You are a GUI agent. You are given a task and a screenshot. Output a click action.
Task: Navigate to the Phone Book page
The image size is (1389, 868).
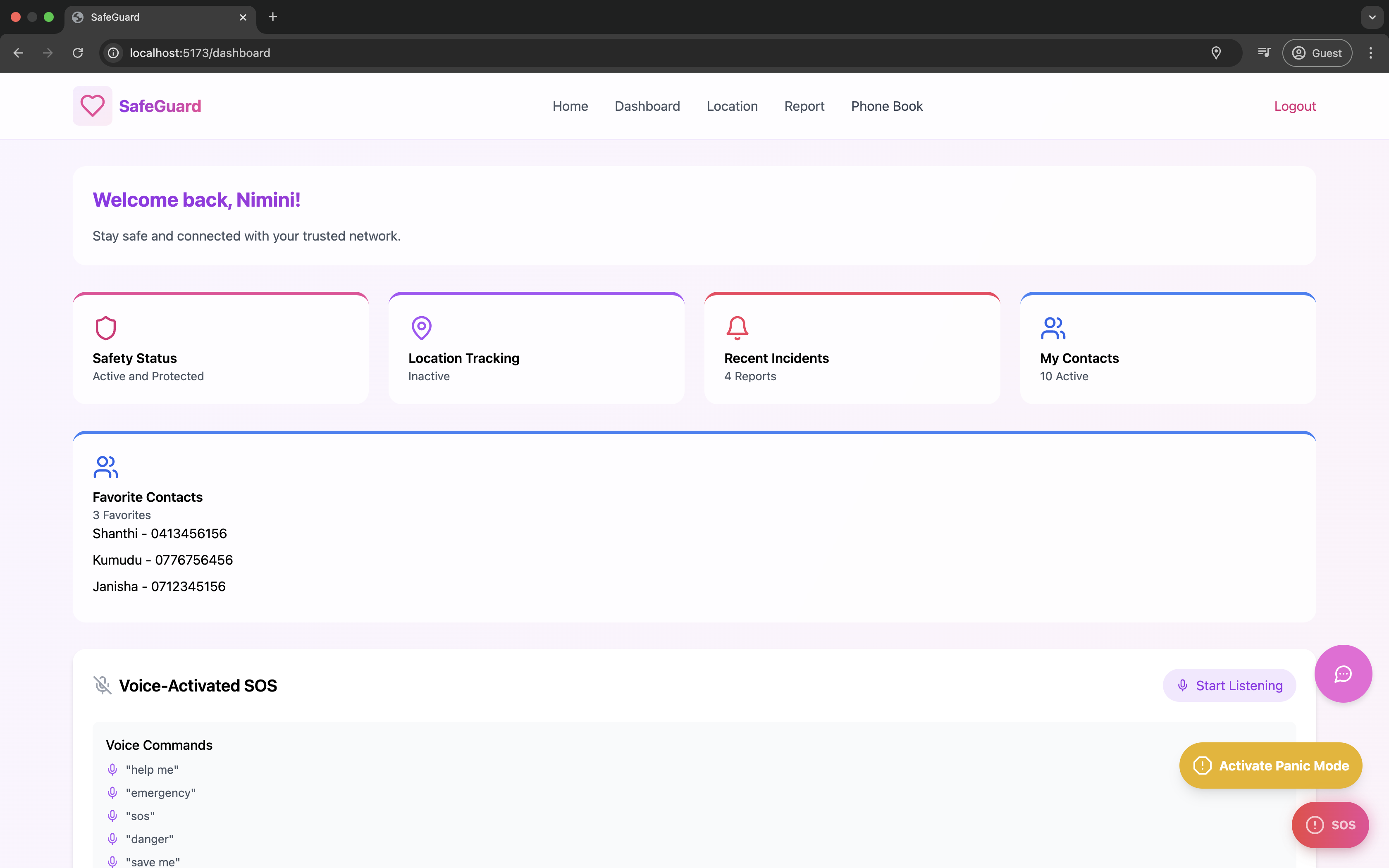(886, 106)
